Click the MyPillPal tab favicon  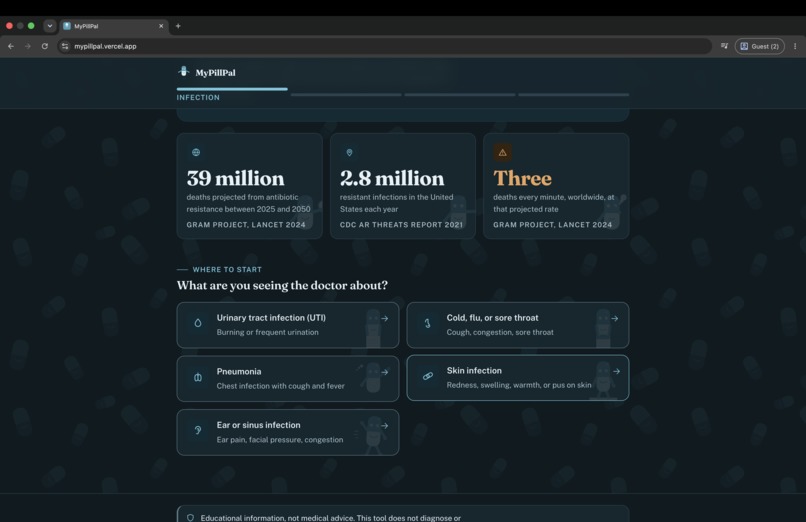click(x=67, y=26)
